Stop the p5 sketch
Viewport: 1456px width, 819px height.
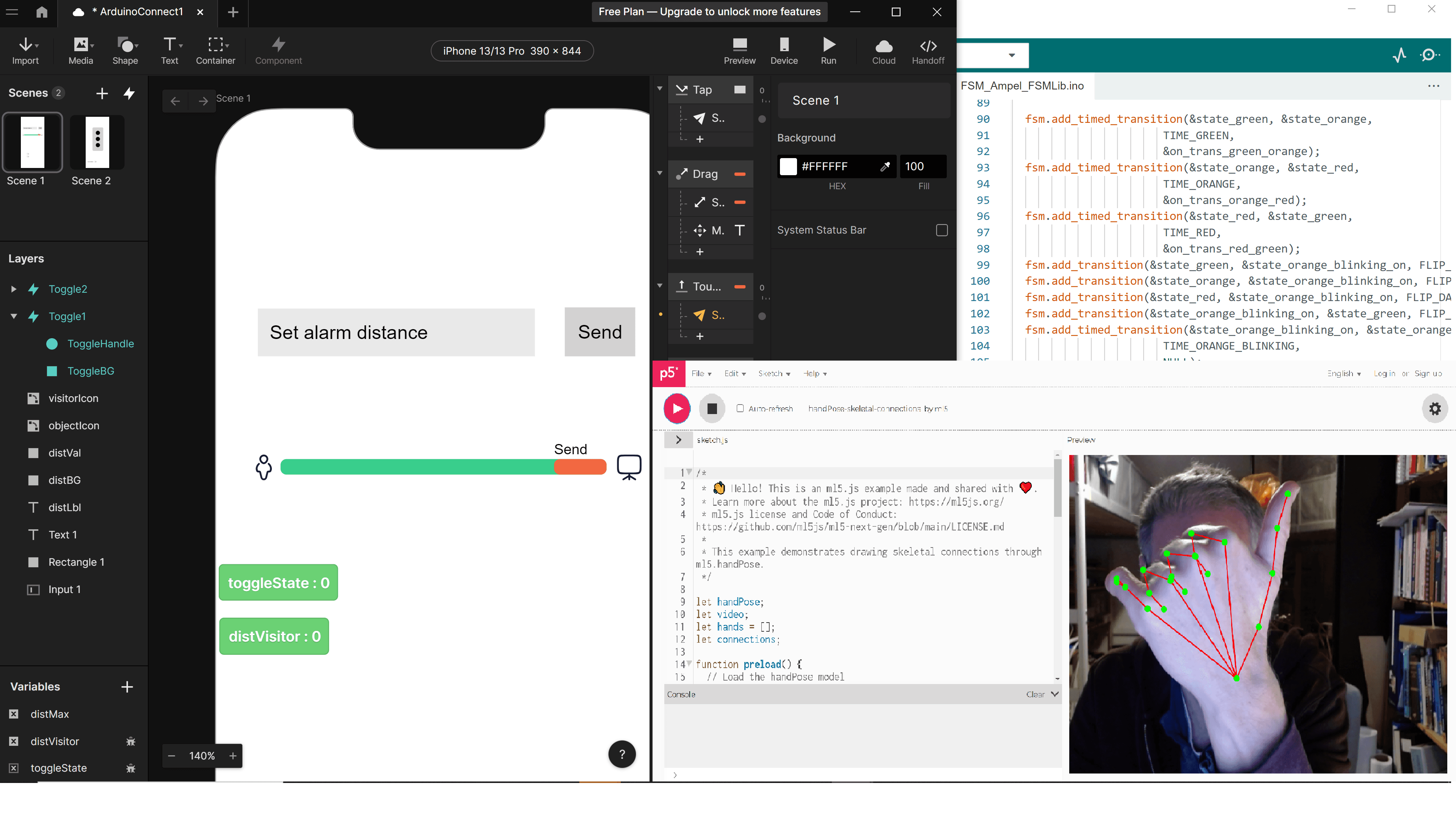point(712,409)
